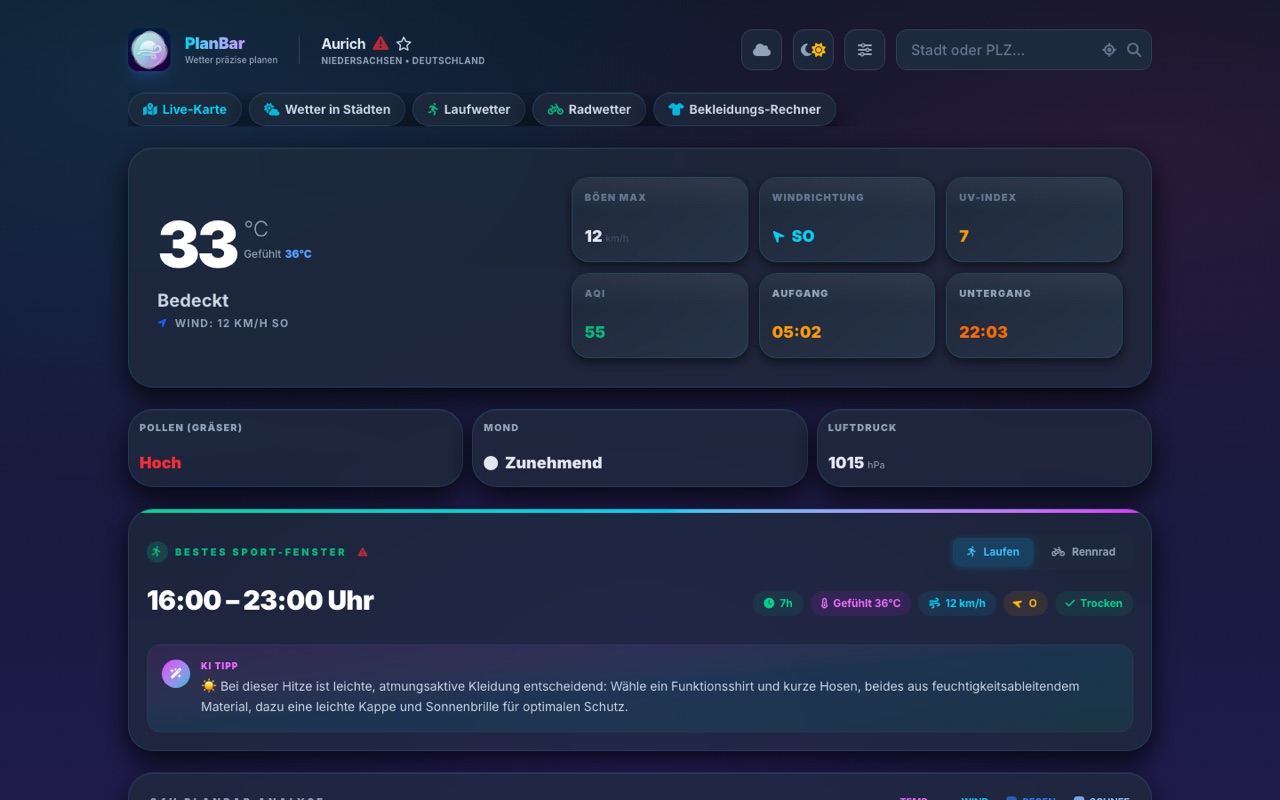Click the warning icon beside Bestes Sport-Fenster
The image size is (1280, 800).
point(363,552)
